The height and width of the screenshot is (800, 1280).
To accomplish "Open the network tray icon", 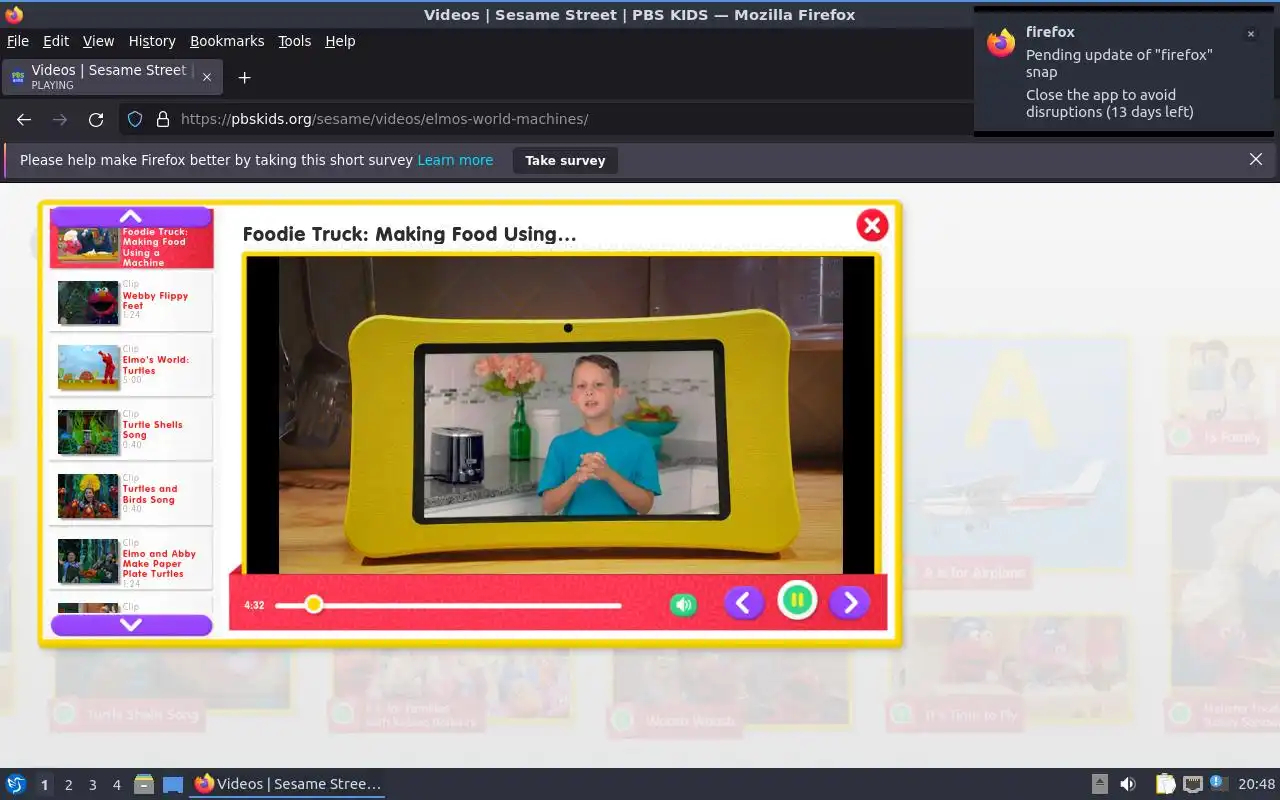I will pos(1192,784).
